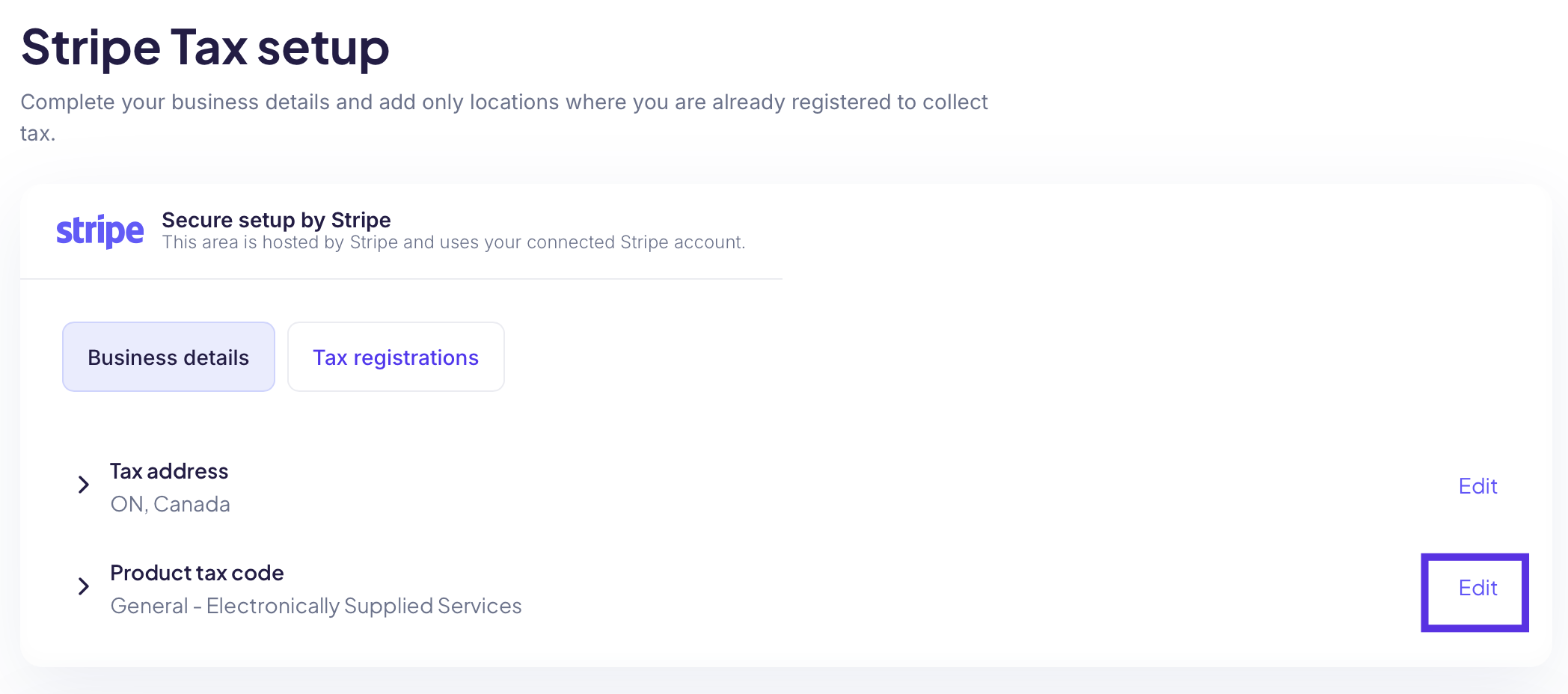Viewport: 1568px width, 694px height.
Task: Expand the Tax address chevron
Action: pos(84,485)
